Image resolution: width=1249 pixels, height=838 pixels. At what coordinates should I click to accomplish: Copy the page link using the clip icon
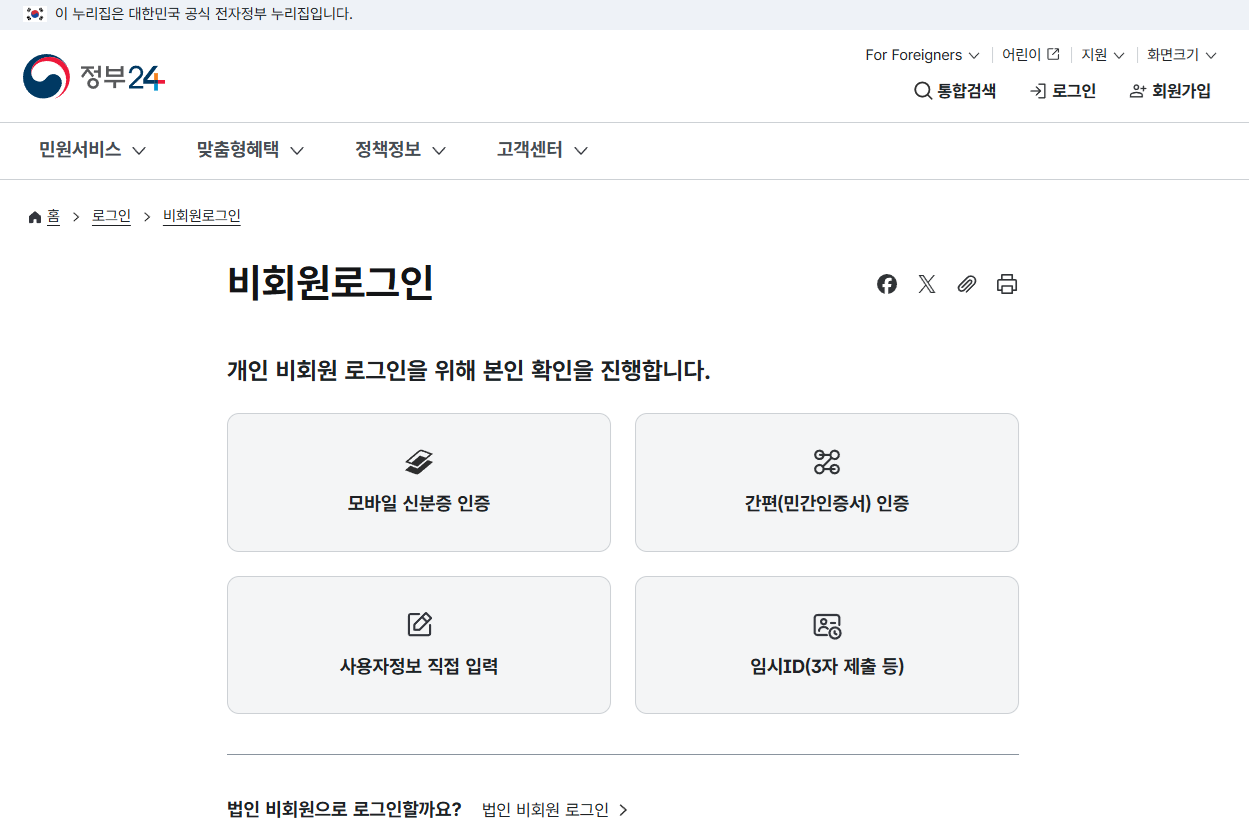click(966, 284)
